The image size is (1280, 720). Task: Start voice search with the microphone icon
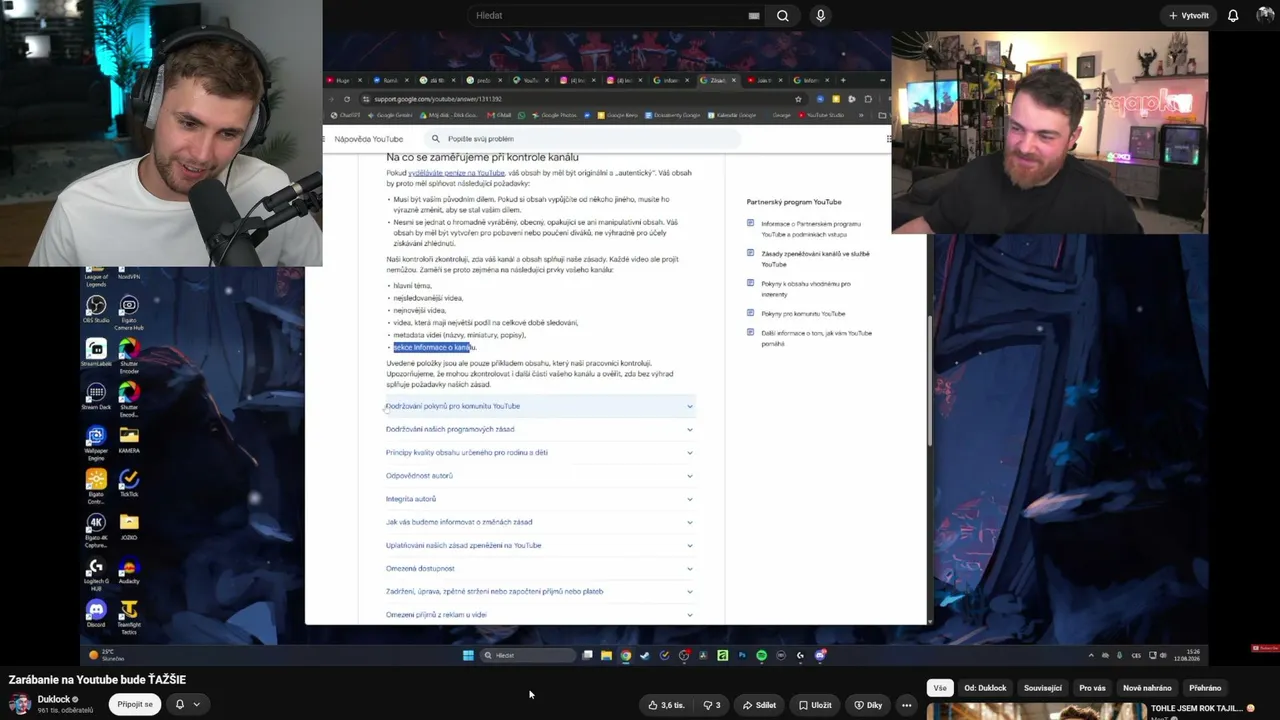820,16
